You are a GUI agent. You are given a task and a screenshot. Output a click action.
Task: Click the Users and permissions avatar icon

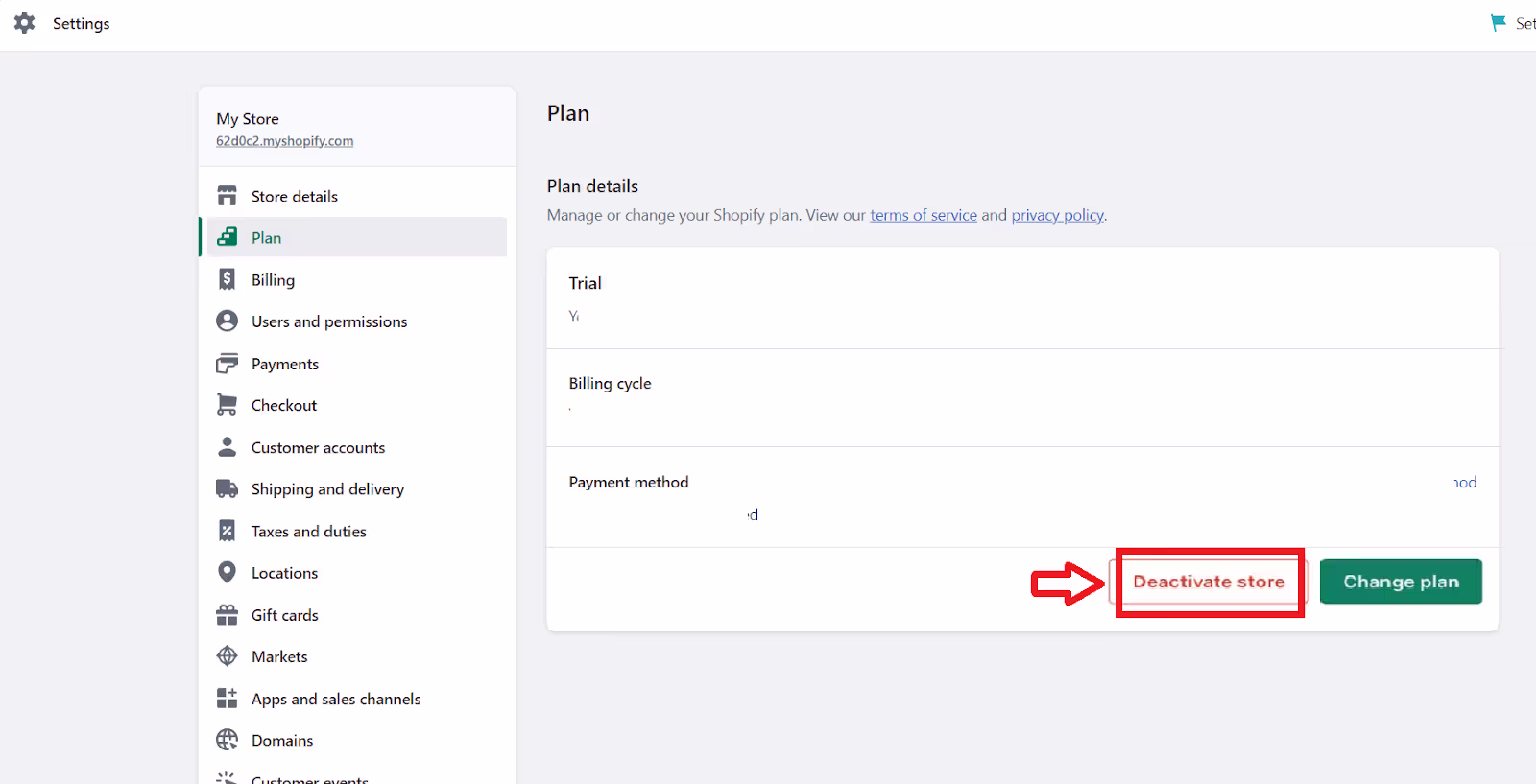tap(227, 321)
